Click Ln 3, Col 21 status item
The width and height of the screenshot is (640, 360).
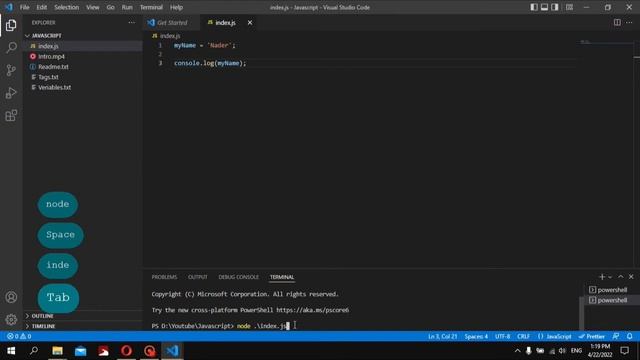tap(442, 337)
